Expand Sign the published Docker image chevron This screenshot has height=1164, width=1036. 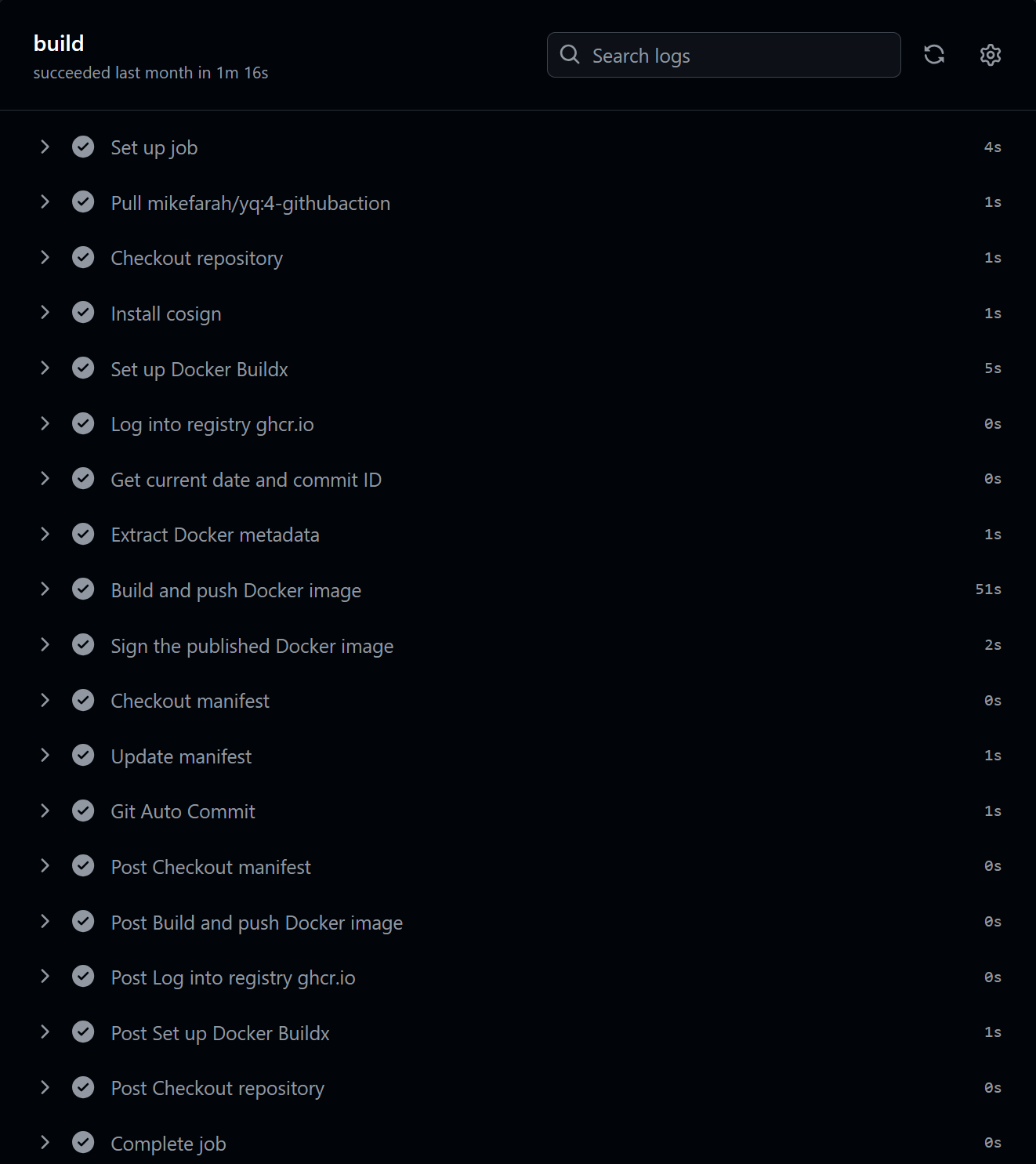45,645
